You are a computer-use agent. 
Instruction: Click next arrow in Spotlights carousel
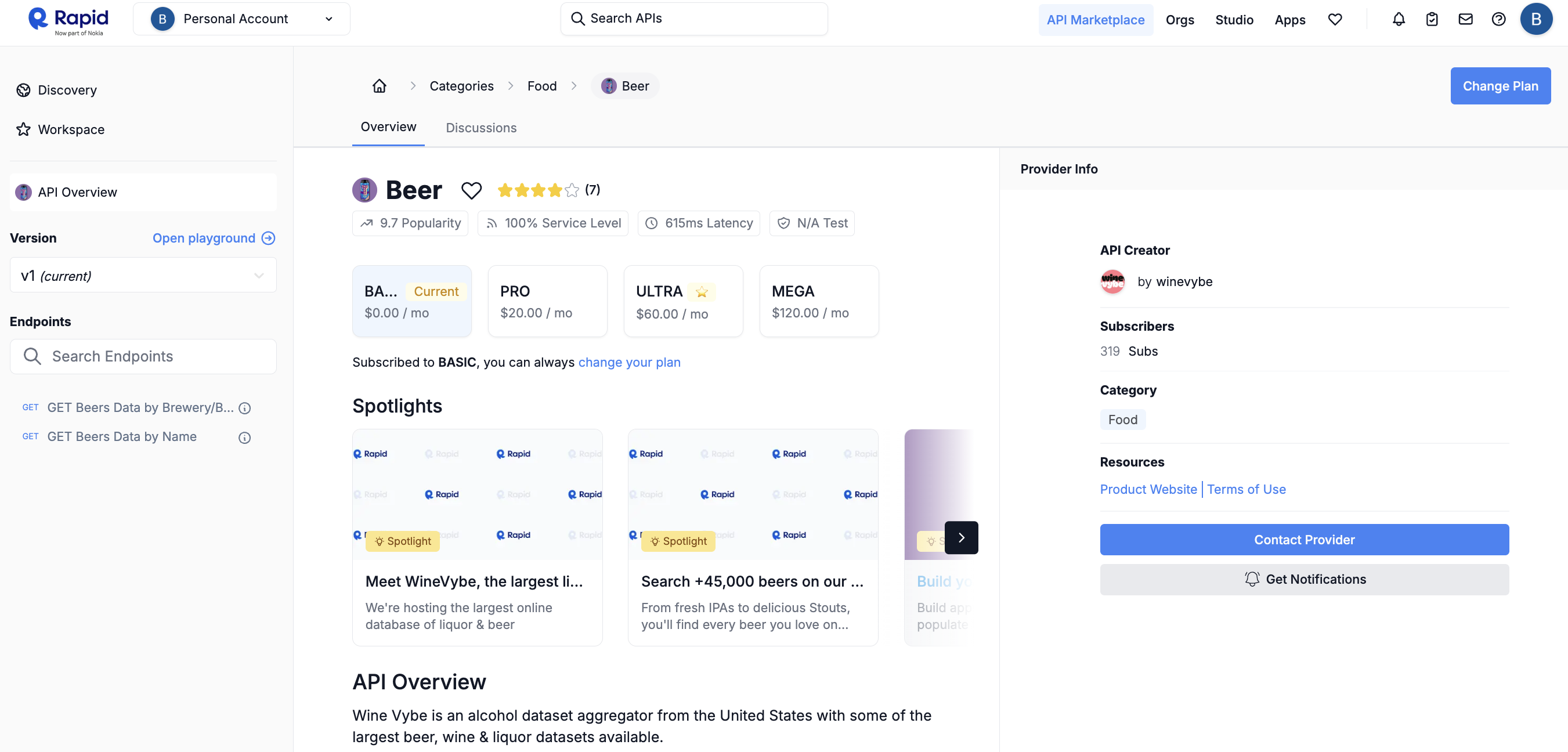click(961, 537)
